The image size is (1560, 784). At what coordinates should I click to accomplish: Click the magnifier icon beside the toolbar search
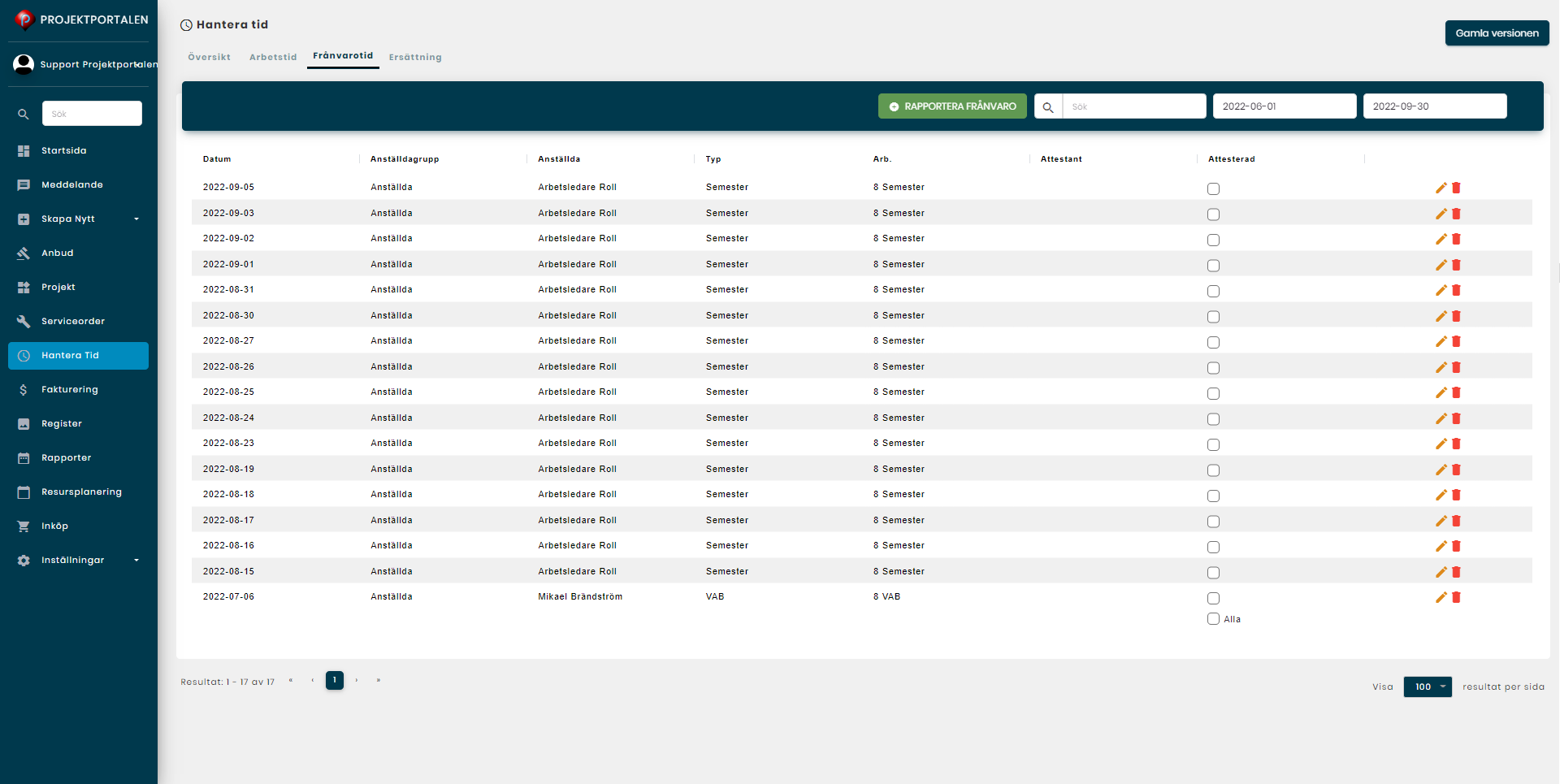(1048, 106)
